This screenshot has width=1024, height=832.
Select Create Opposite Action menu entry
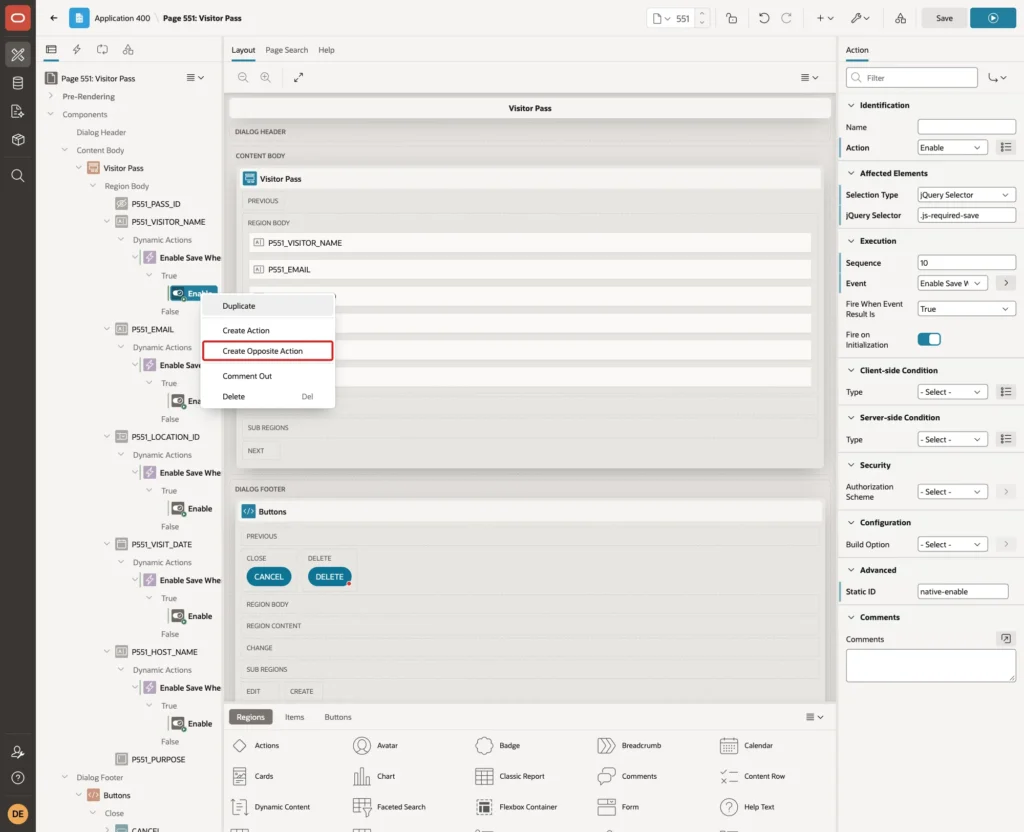[268, 351]
